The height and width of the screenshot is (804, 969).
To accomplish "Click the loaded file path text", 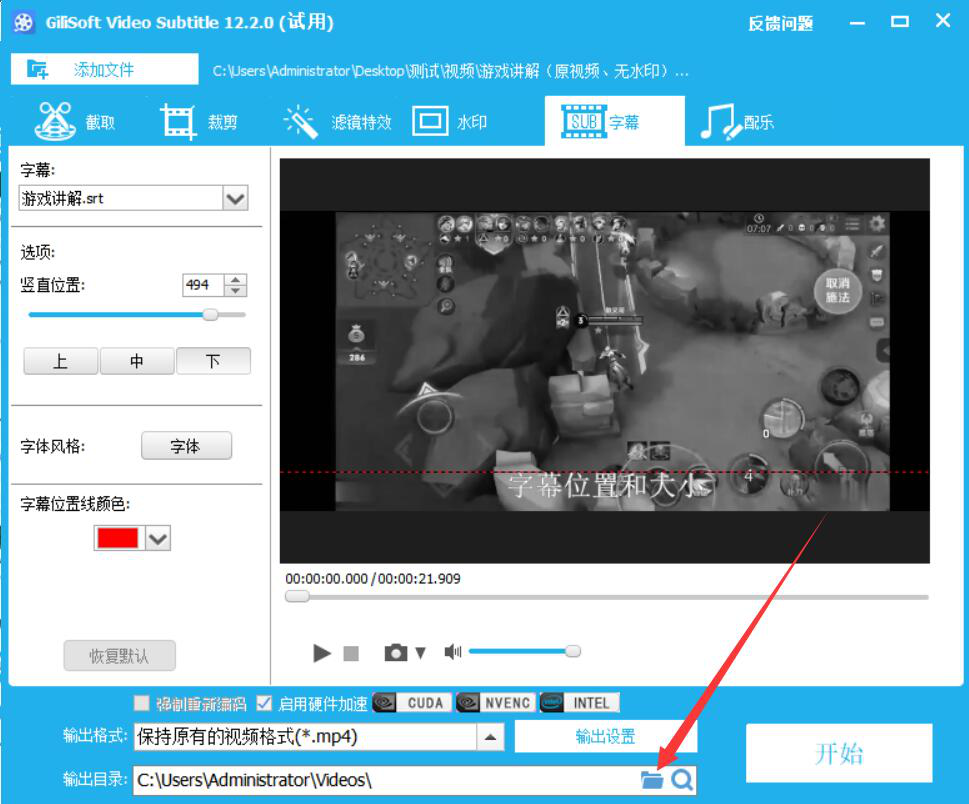I will [x=451, y=71].
